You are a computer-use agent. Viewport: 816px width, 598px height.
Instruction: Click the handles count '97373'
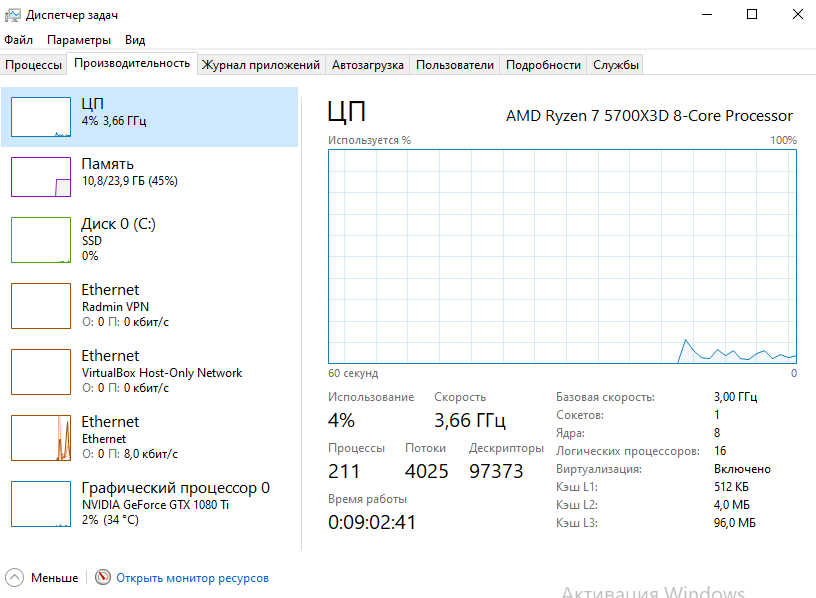click(496, 471)
